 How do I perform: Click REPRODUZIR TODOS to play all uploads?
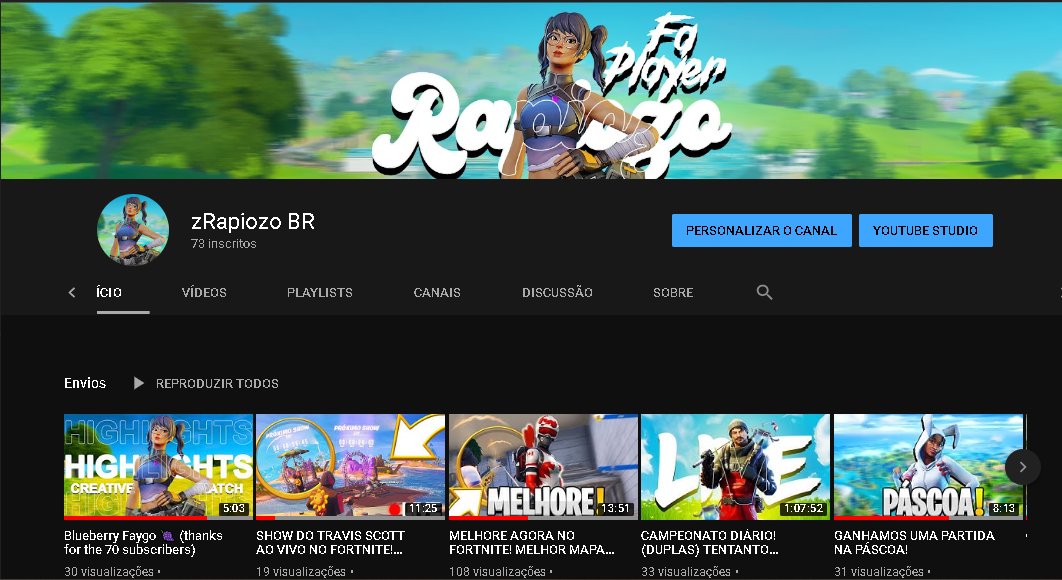(216, 383)
